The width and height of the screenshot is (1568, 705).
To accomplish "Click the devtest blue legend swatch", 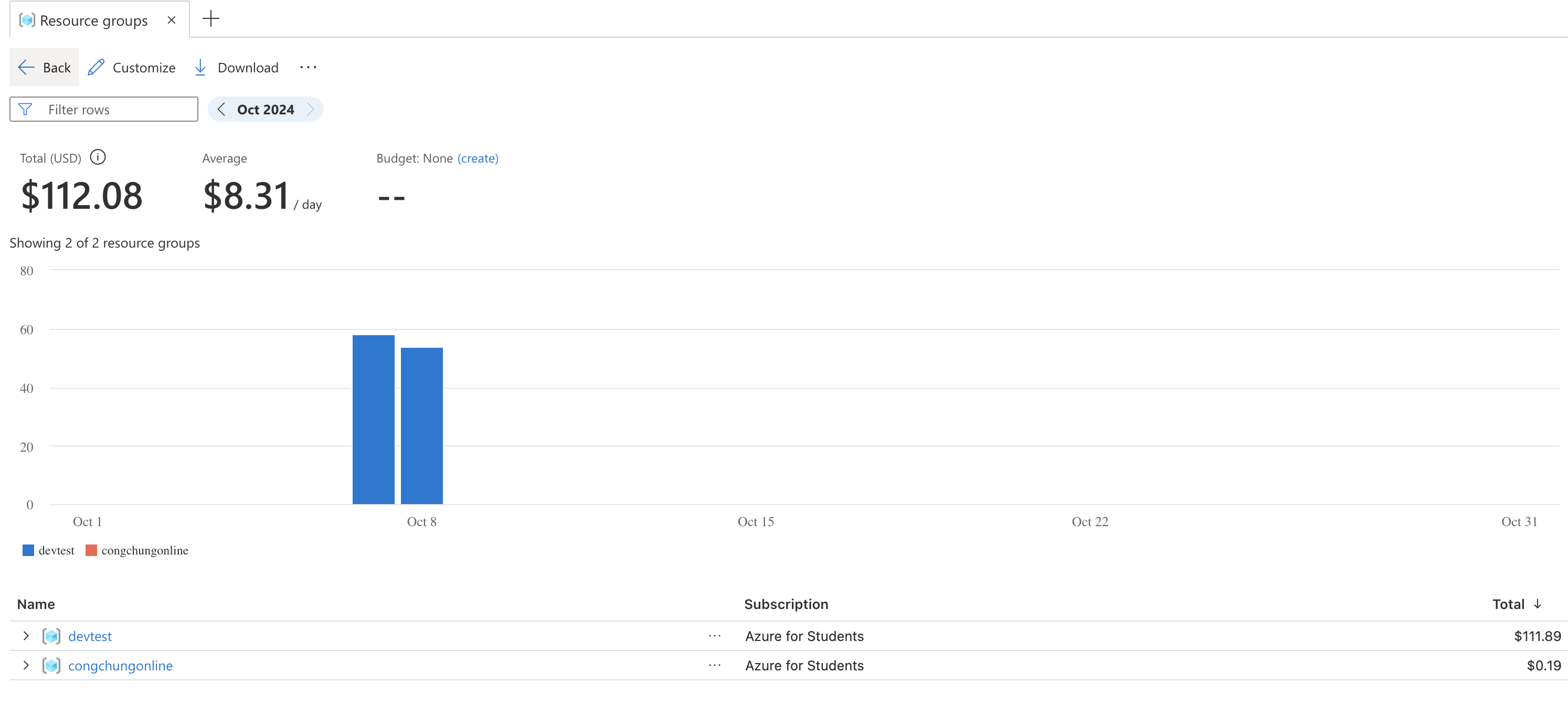I will pyautogui.click(x=28, y=550).
